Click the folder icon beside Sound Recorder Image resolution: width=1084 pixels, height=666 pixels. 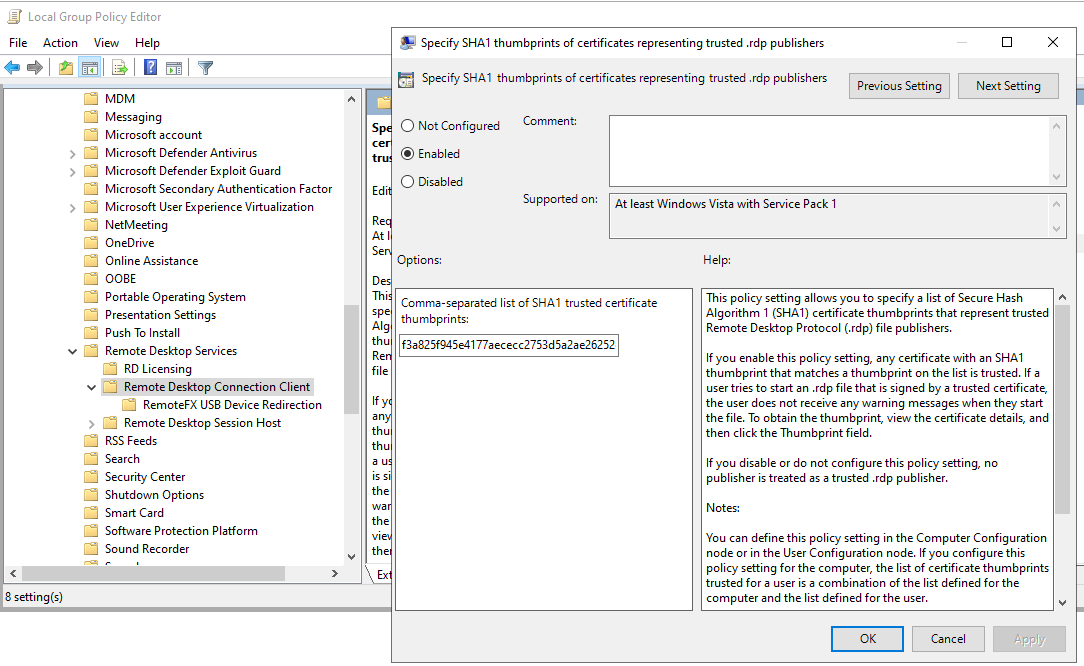(91, 548)
